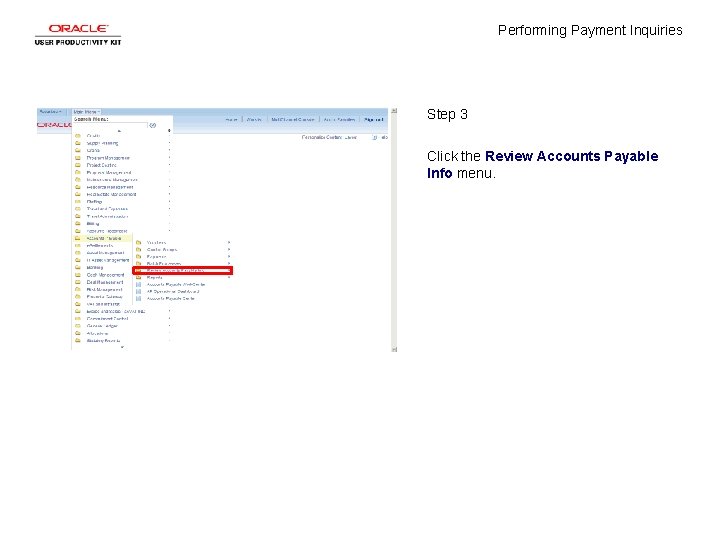The image size is (720, 540).
Task: Click the page scrollbar down arrow
Action: pos(394,349)
